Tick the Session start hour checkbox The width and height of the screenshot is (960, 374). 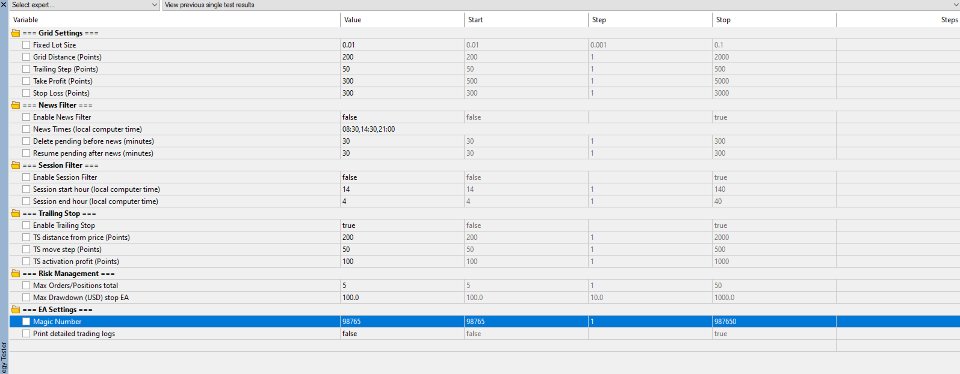click(x=26, y=189)
